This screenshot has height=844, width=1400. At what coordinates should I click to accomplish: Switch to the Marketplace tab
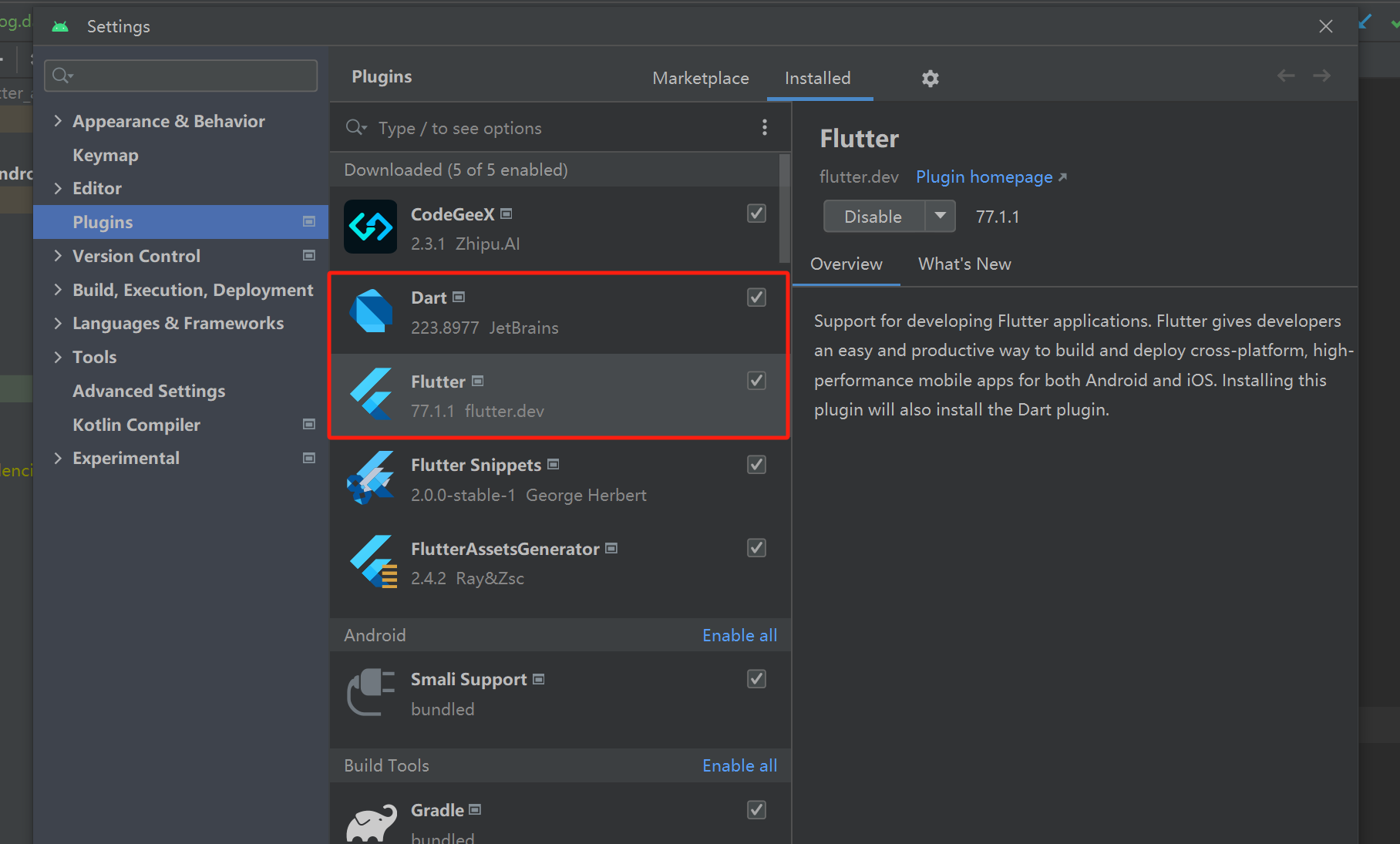(x=701, y=78)
